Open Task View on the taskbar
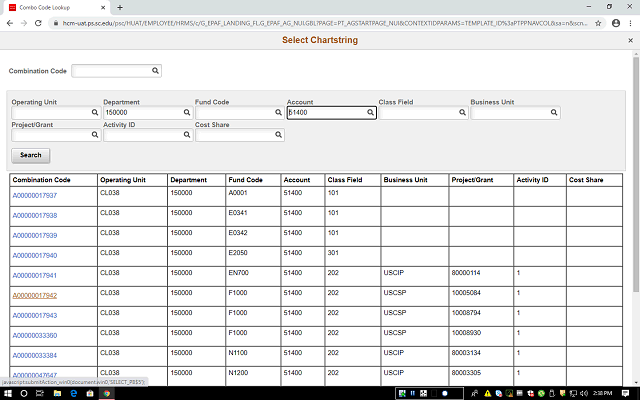 pos(40,393)
